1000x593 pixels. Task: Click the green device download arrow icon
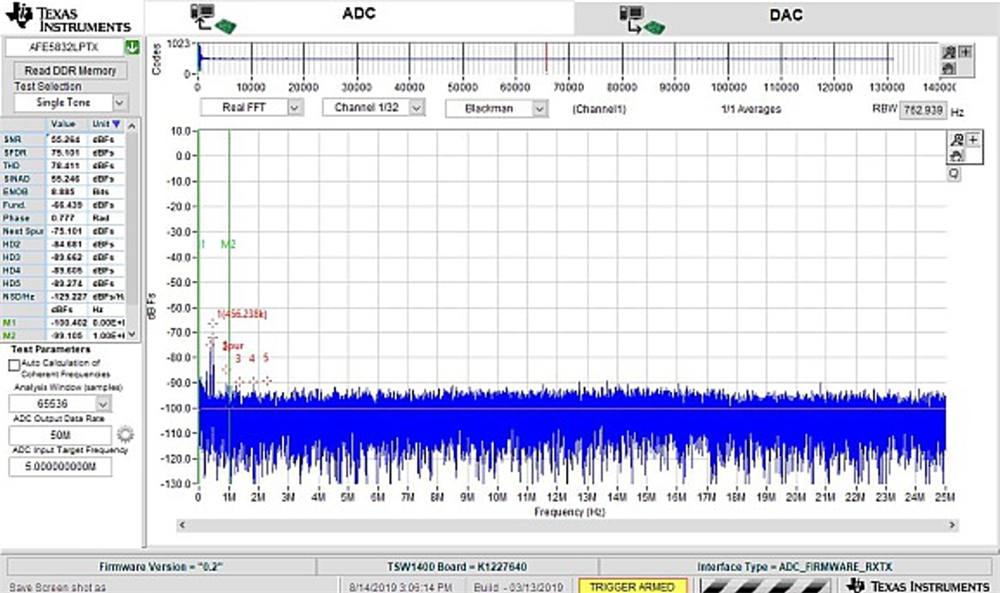pyautogui.click(x=131, y=47)
